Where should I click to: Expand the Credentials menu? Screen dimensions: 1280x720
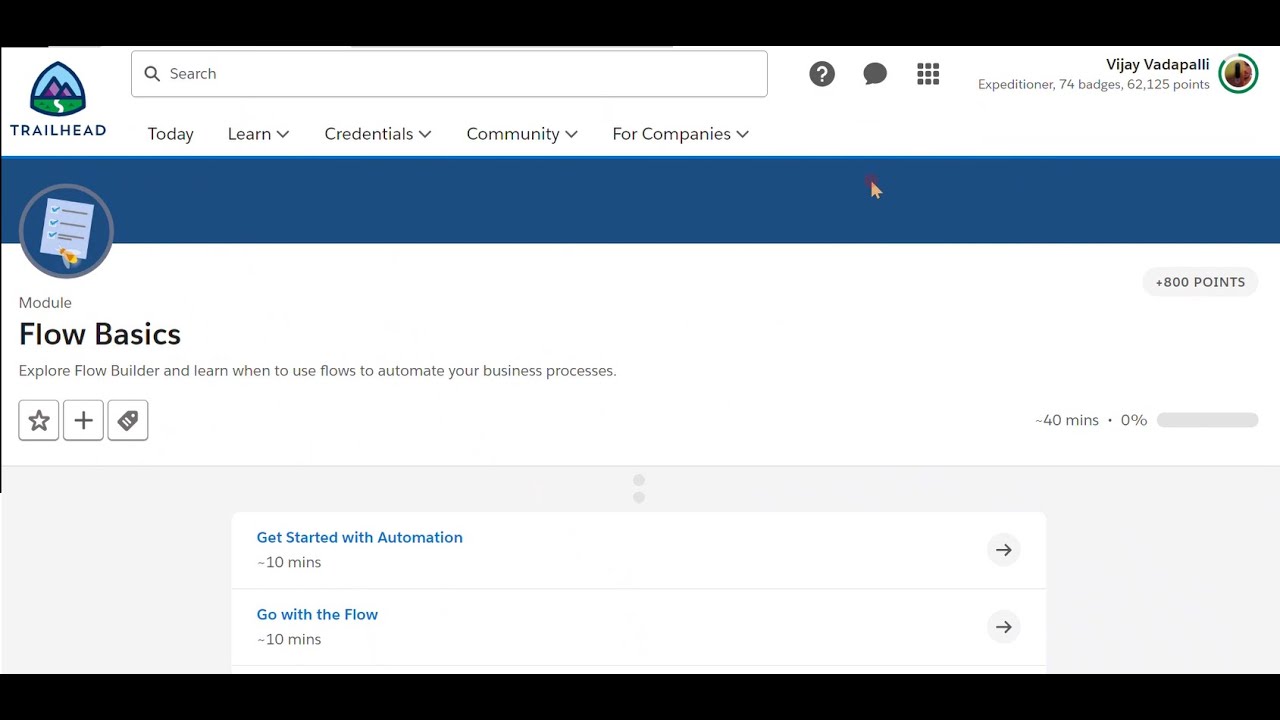coord(378,134)
